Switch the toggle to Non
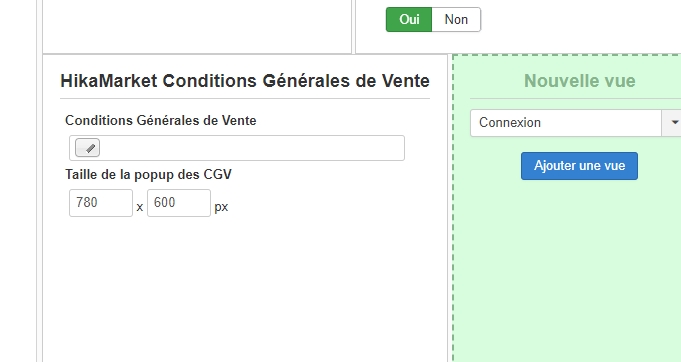Screen dimensions: 681x362 click(456, 20)
